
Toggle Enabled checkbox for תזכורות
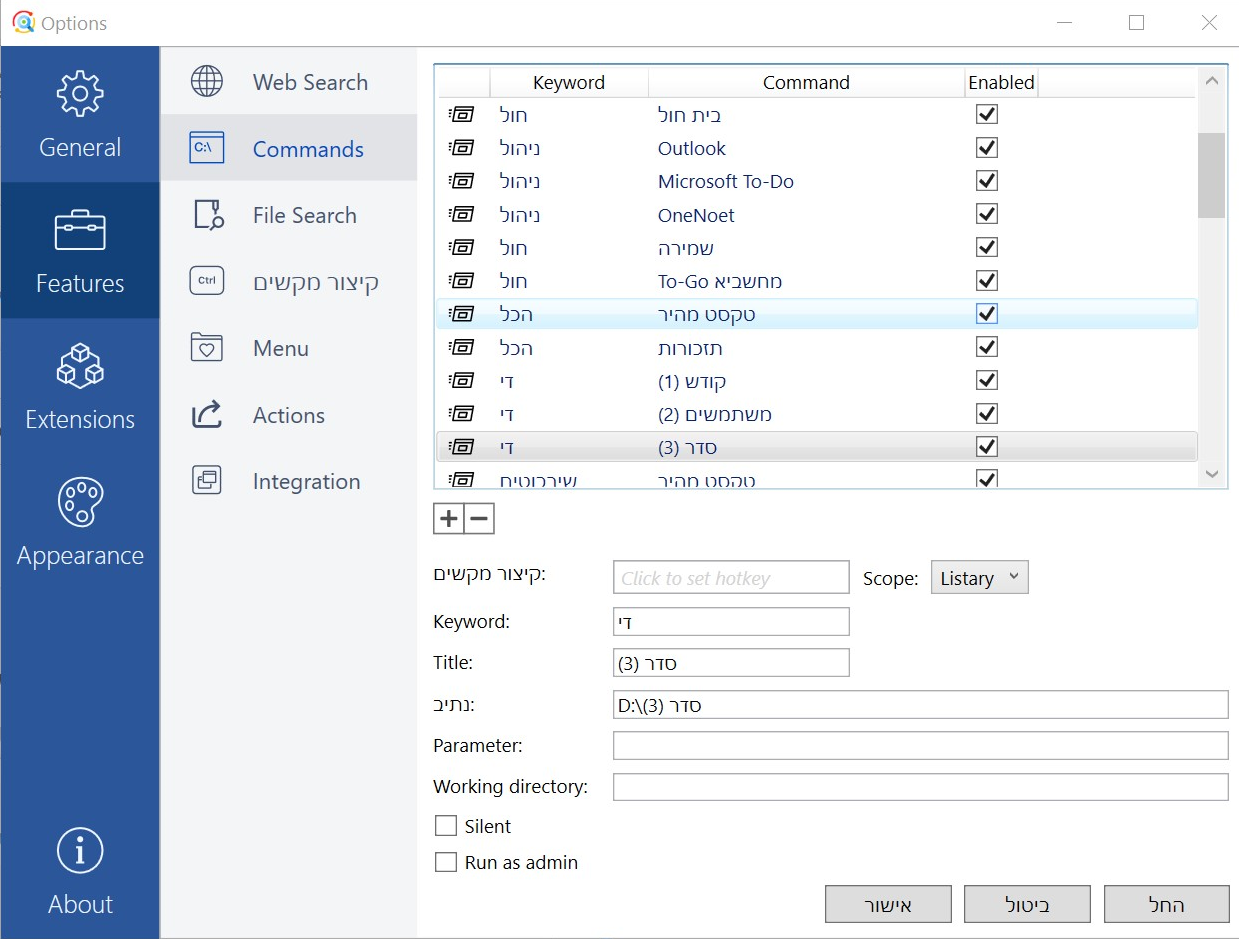click(x=987, y=347)
